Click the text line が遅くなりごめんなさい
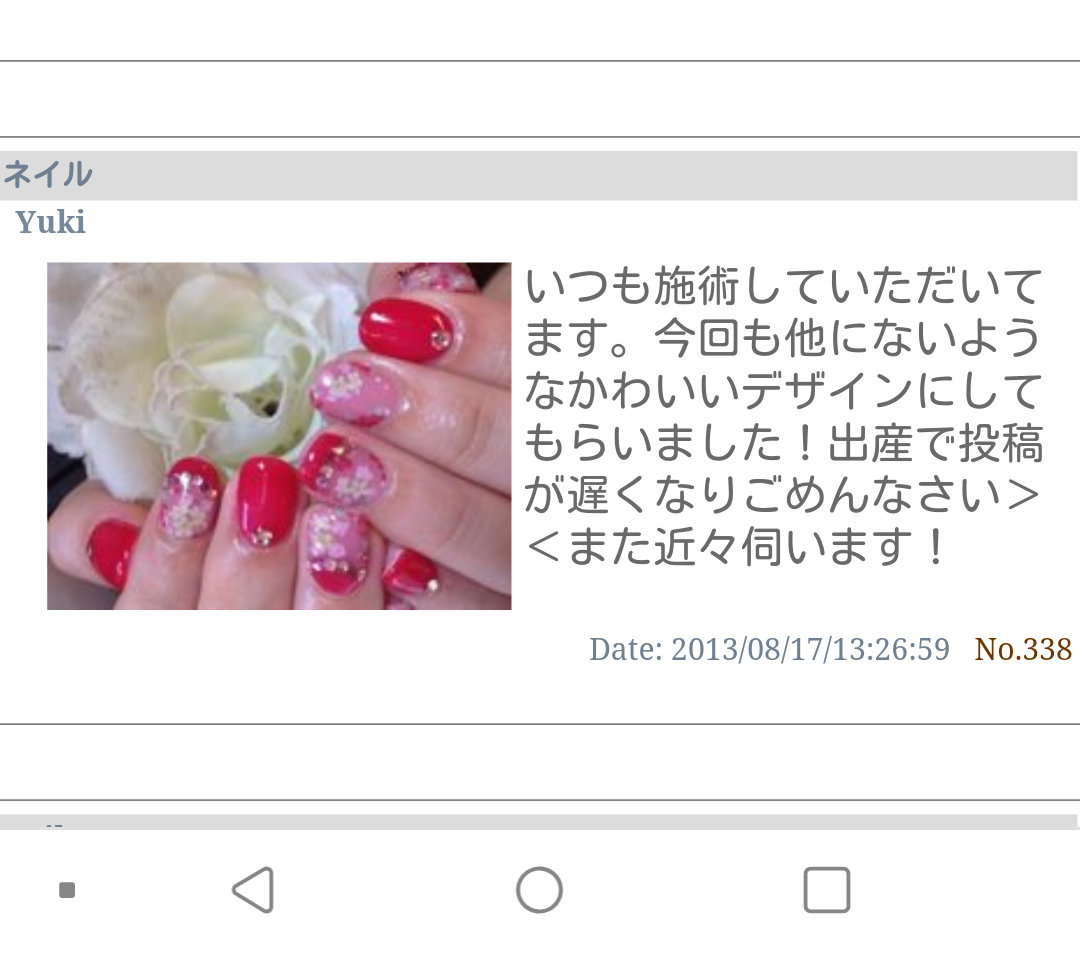This screenshot has width=1080, height=953. pos(782,495)
